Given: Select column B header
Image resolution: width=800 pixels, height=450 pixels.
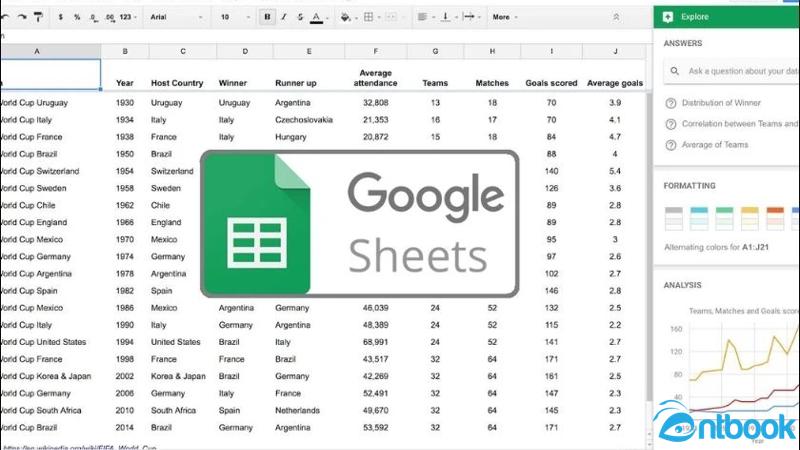Looking at the screenshot, I should pyautogui.click(x=125, y=51).
